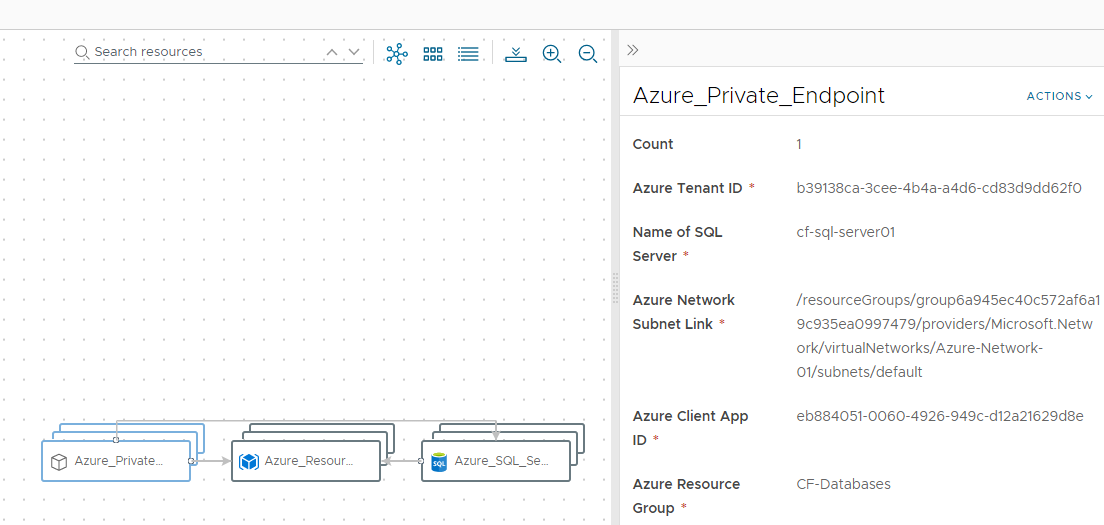Select the Azure_Resour node on canvas
This screenshot has width=1104, height=525.
pos(306,461)
